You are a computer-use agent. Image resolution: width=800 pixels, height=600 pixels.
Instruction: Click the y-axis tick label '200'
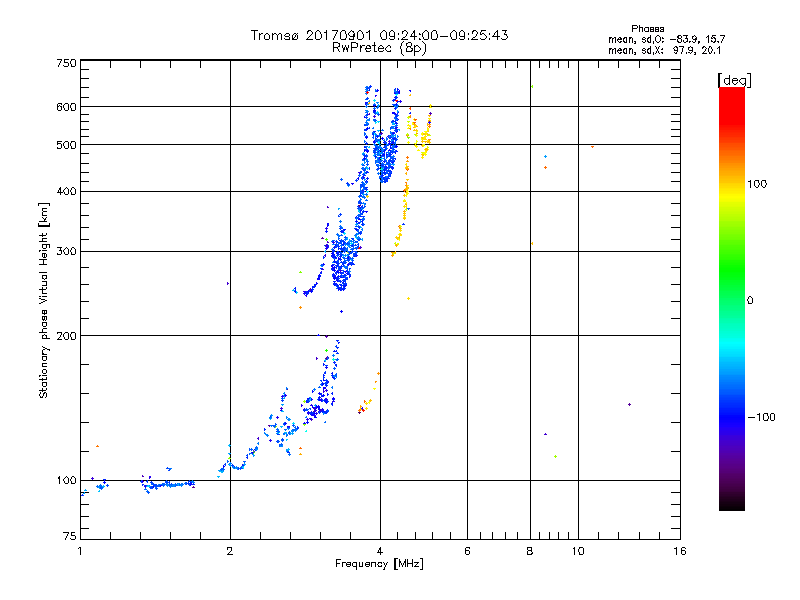tap(66, 336)
